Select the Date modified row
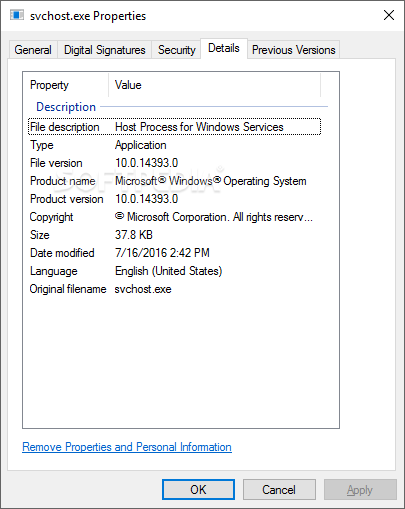 [174, 253]
